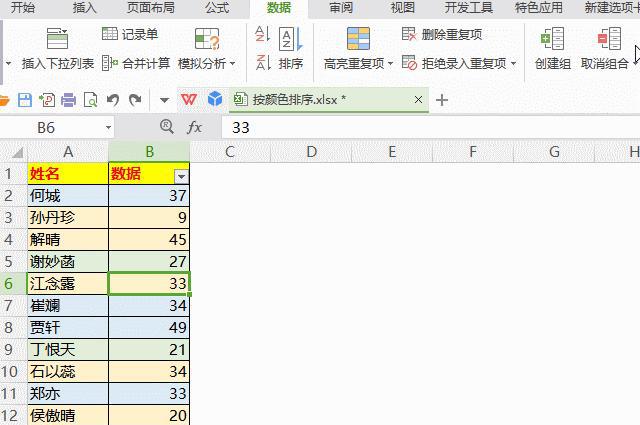Click 删除重复项 remove duplicates
This screenshot has width=640, height=425.
tap(442, 34)
